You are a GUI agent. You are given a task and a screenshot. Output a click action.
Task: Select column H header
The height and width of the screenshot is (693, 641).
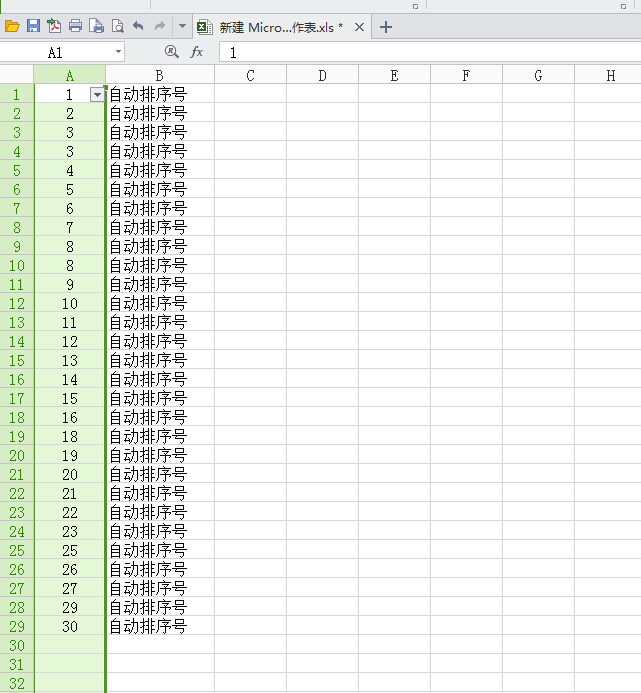[x=608, y=76]
